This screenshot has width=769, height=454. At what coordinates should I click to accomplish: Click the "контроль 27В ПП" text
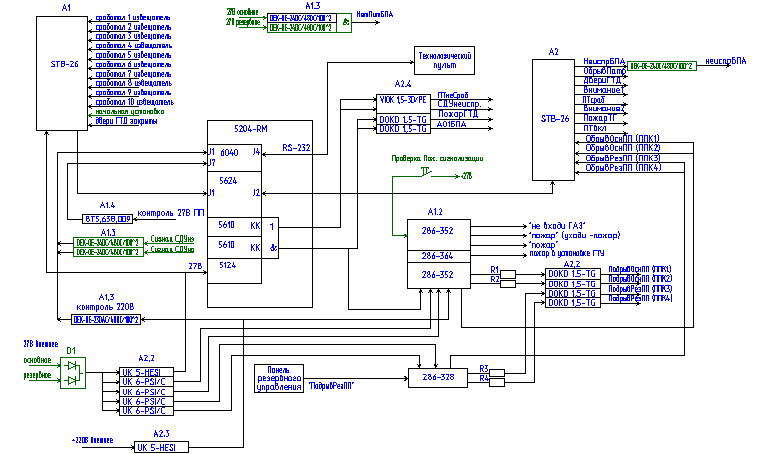[171, 213]
